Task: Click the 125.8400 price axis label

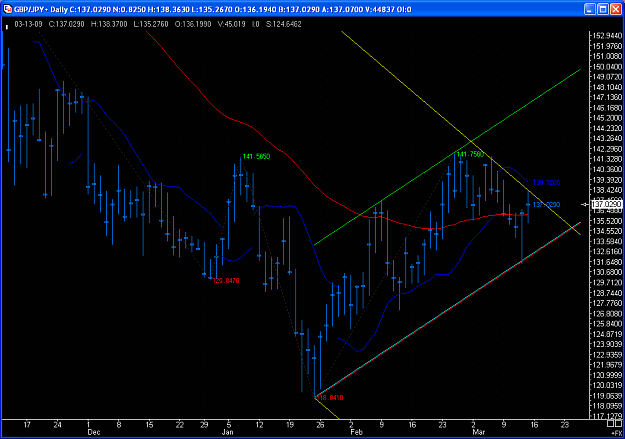Action: [607, 324]
